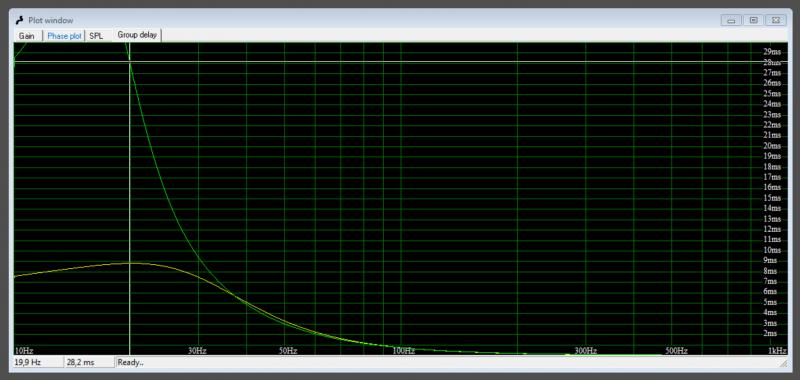Switch to the Gain tab

27,36
